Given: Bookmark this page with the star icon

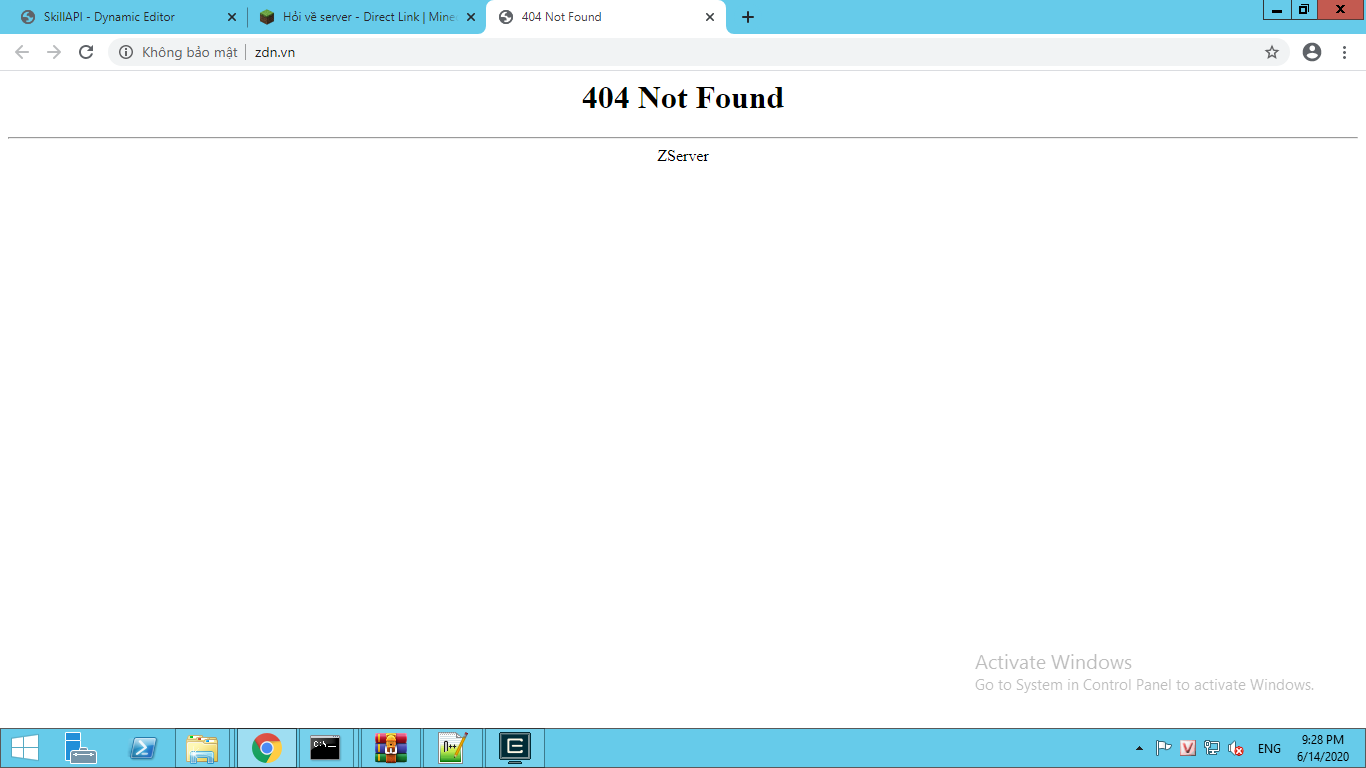Looking at the screenshot, I should (x=1272, y=52).
